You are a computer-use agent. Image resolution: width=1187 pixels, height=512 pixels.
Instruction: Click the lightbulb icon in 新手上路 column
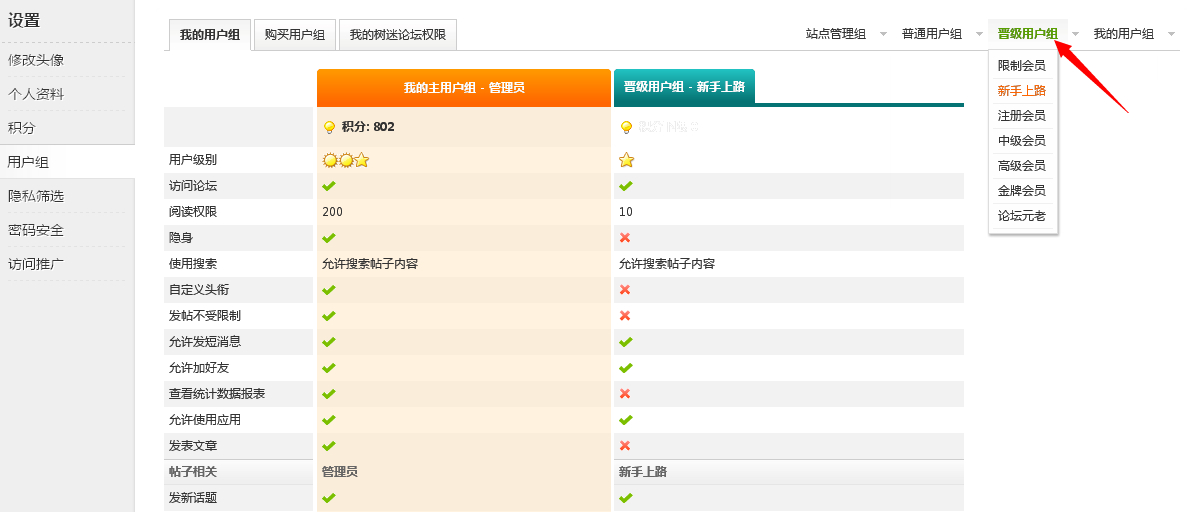(x=626, y=127)
